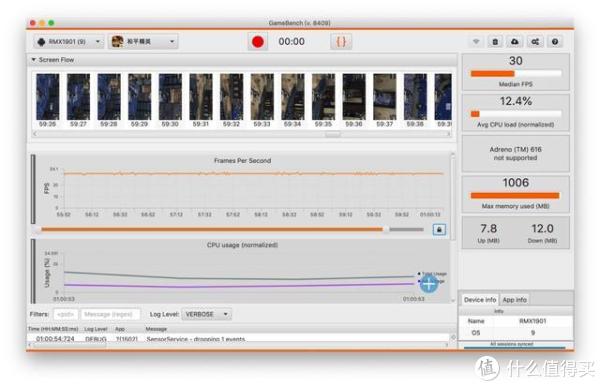Image resolution: width=600 pixels, height=386 pixels.
Task: Click the trash delete sessions icon
Action: [495, 42]
